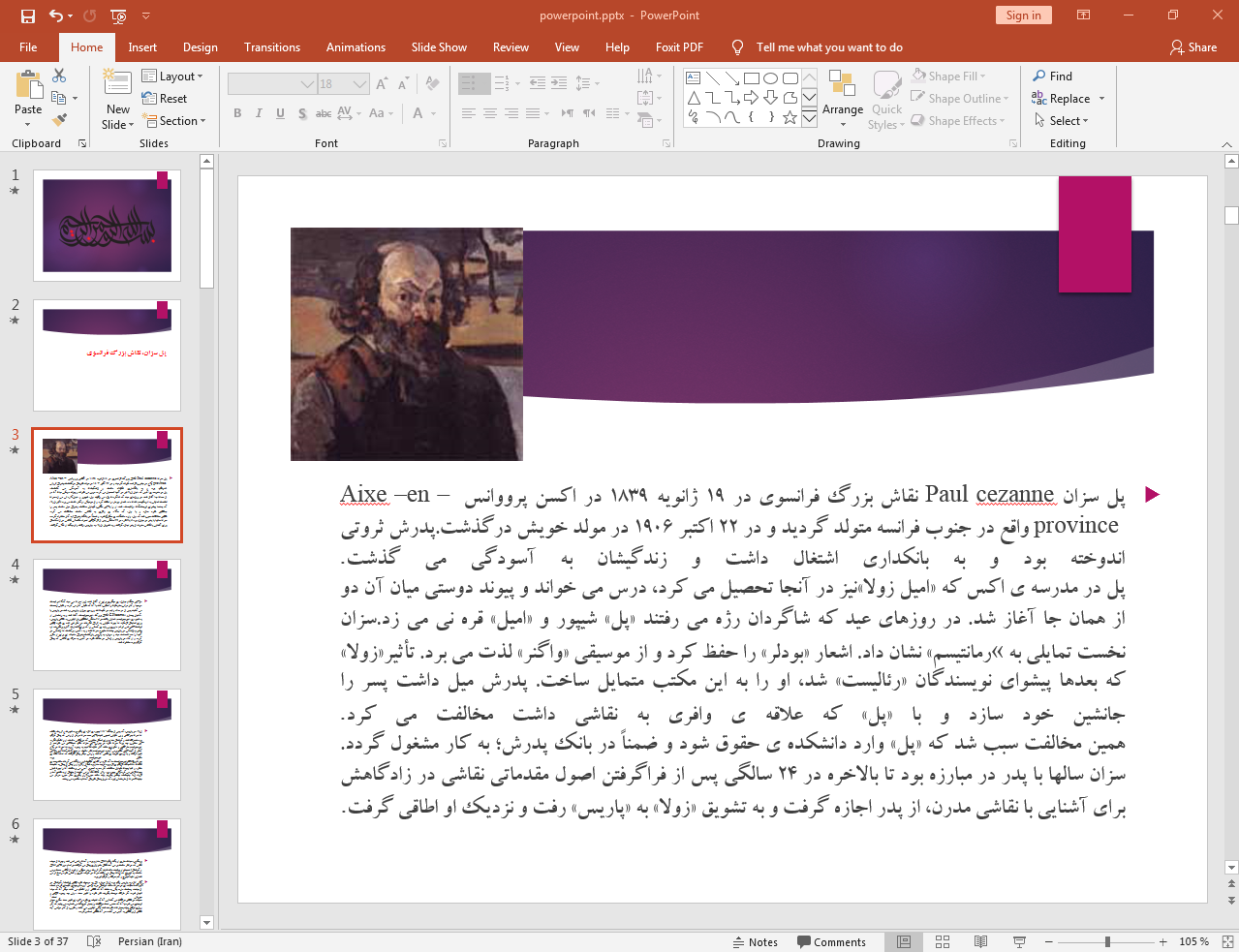Apply text shadow

click(302, 113)
